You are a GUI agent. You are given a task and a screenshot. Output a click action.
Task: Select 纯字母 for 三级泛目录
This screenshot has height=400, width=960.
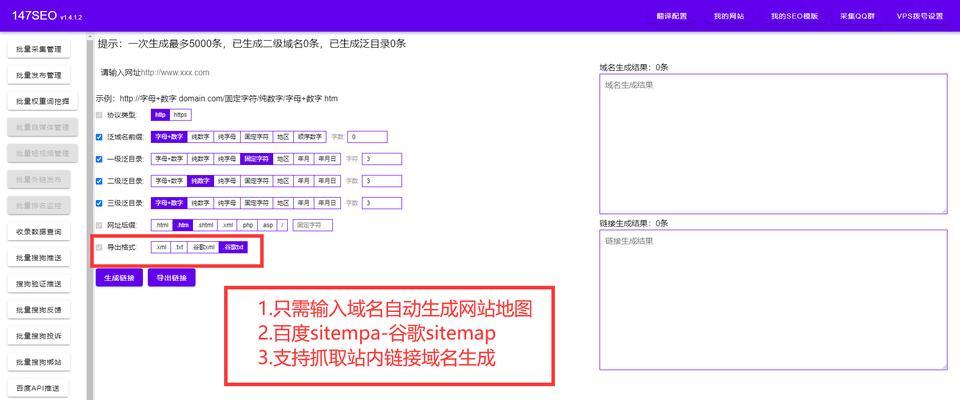(227, 203)
